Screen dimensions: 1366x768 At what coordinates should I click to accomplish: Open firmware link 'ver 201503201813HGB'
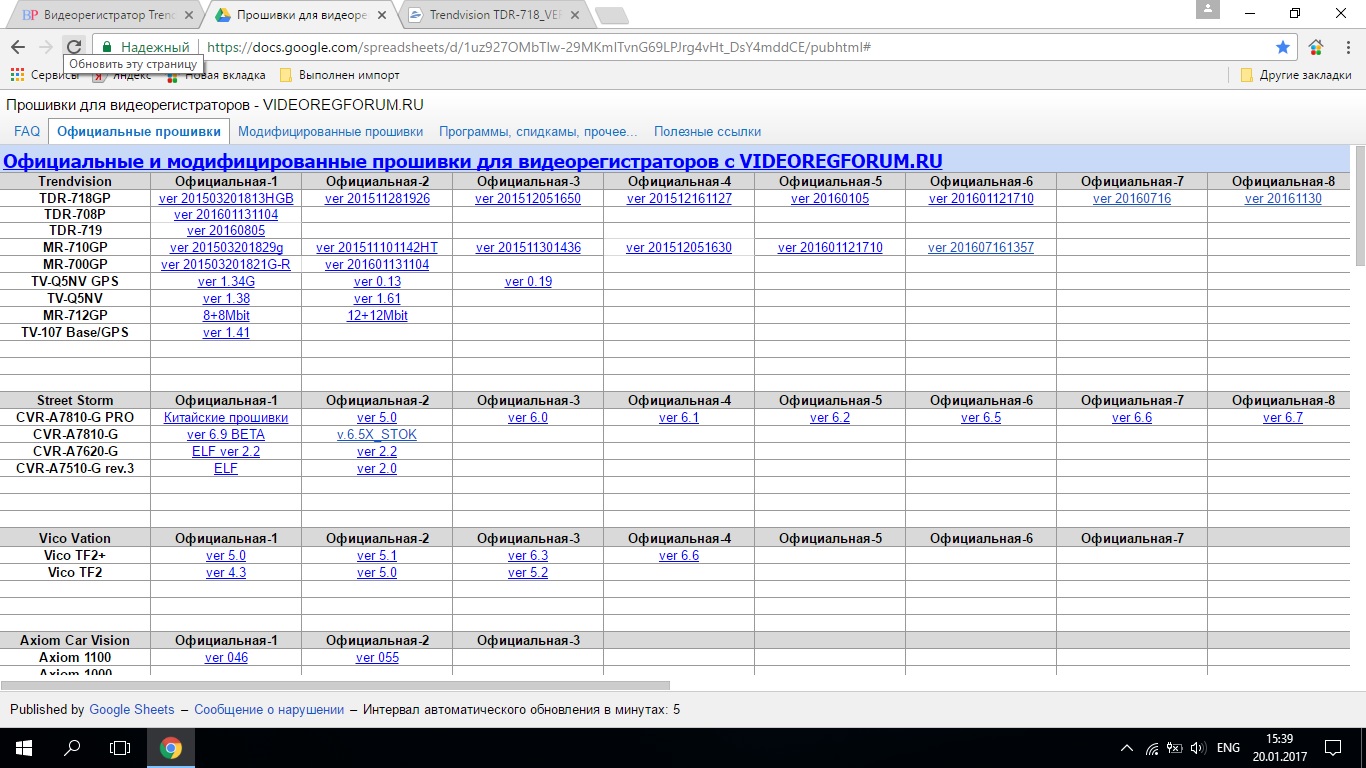[226, 199]
